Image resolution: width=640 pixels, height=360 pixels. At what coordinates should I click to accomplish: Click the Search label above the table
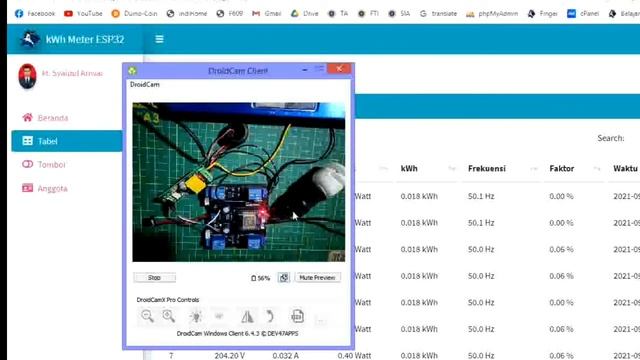(x=611, y=138)
